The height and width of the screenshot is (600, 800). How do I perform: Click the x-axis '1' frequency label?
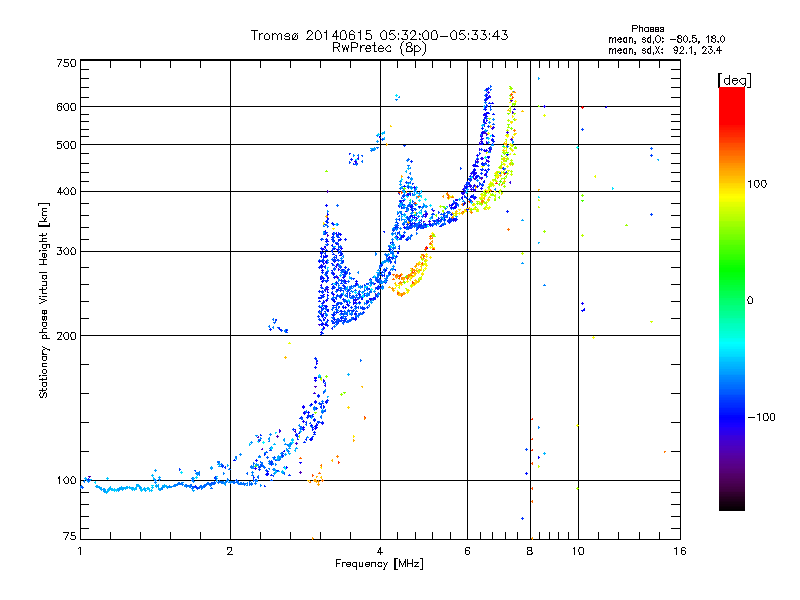tap(80, 551)
